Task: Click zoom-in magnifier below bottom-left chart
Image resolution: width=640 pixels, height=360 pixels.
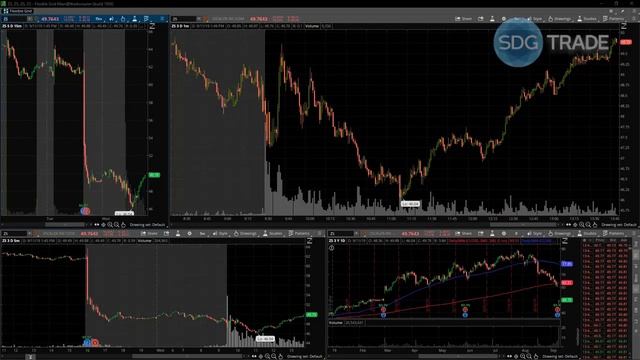Action: point(267,356)
